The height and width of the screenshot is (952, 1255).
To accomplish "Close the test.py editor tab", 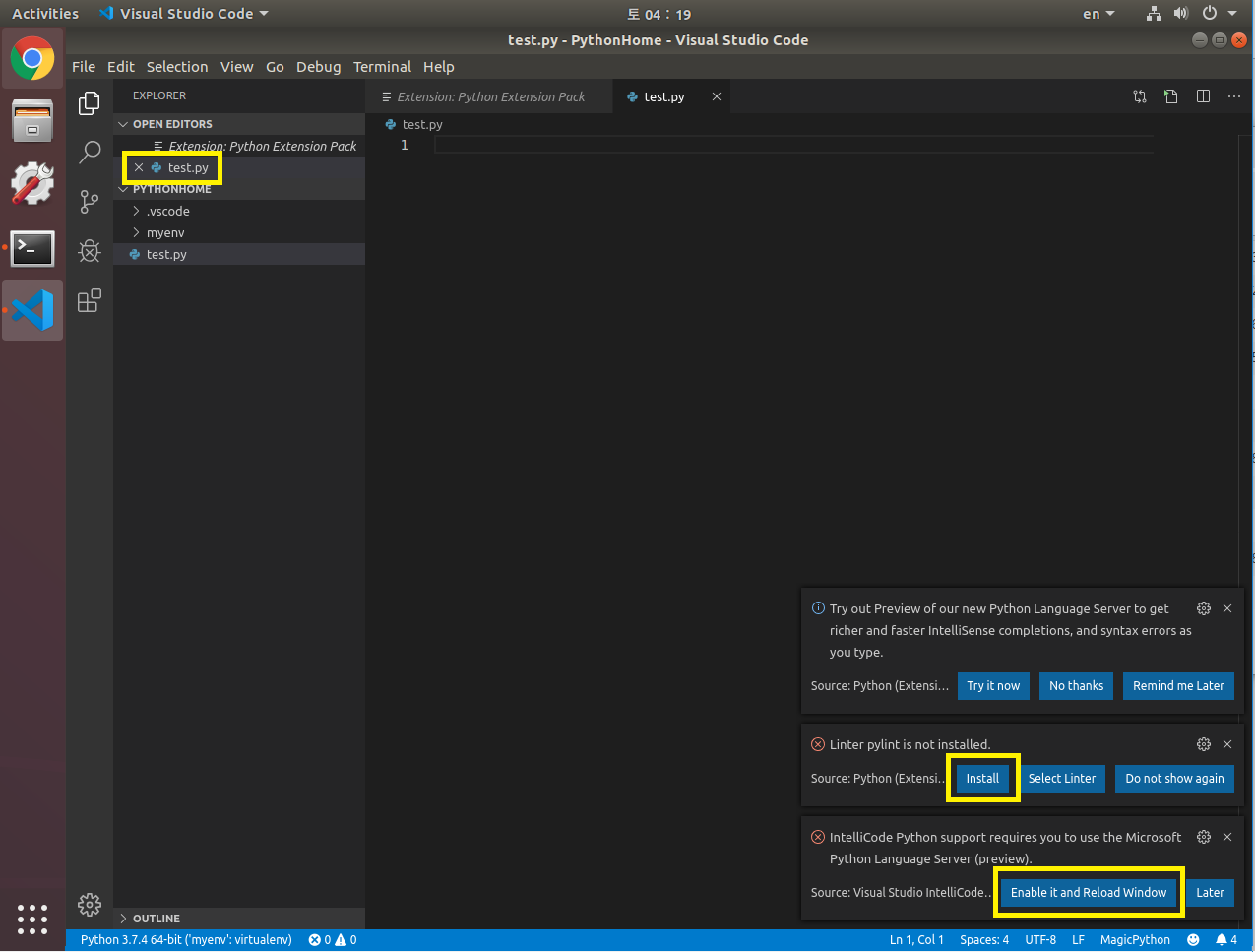I will pos(717,96).
